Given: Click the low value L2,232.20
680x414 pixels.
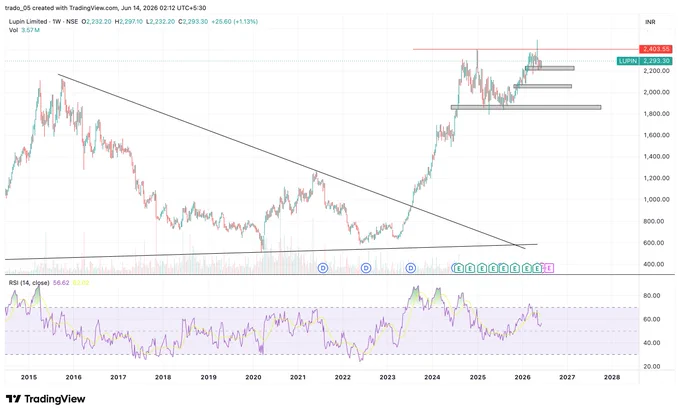Looking at the screenshot, I should click(x=160, y=21).
